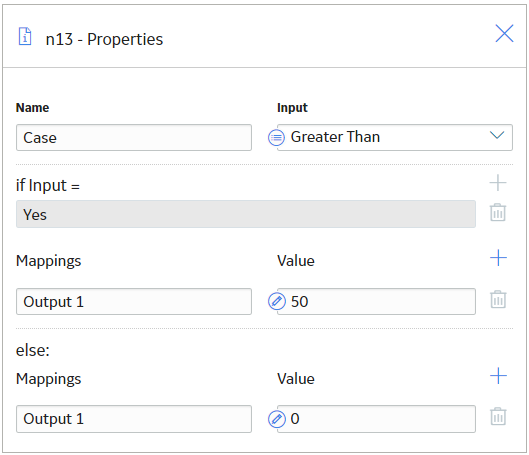Screen dimensions: 529x455
Task: Toggle the Input source list icon
Action: coord(276,138)
